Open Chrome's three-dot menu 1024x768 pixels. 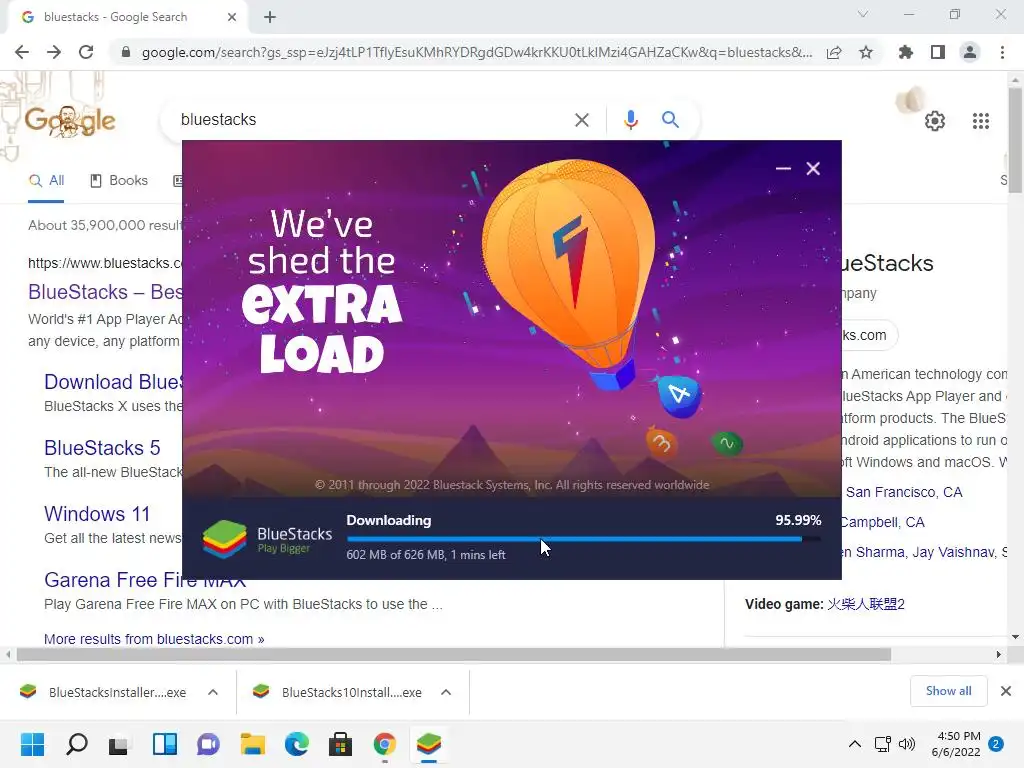[x=1002, y=52]
